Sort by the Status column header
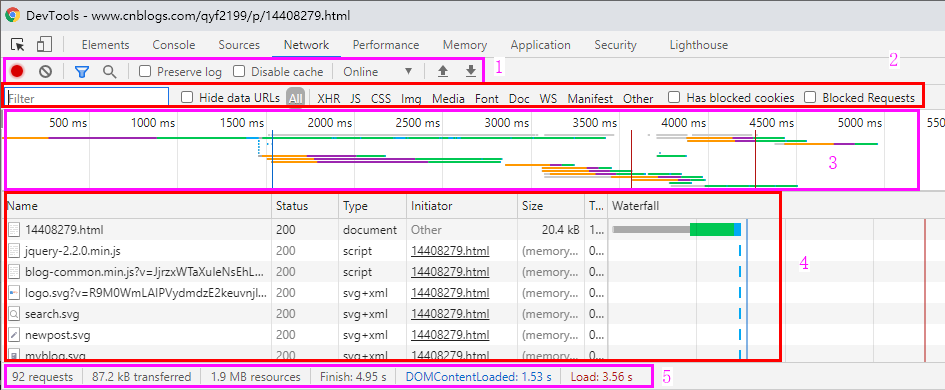945x390 pixels. coord(305,206)
